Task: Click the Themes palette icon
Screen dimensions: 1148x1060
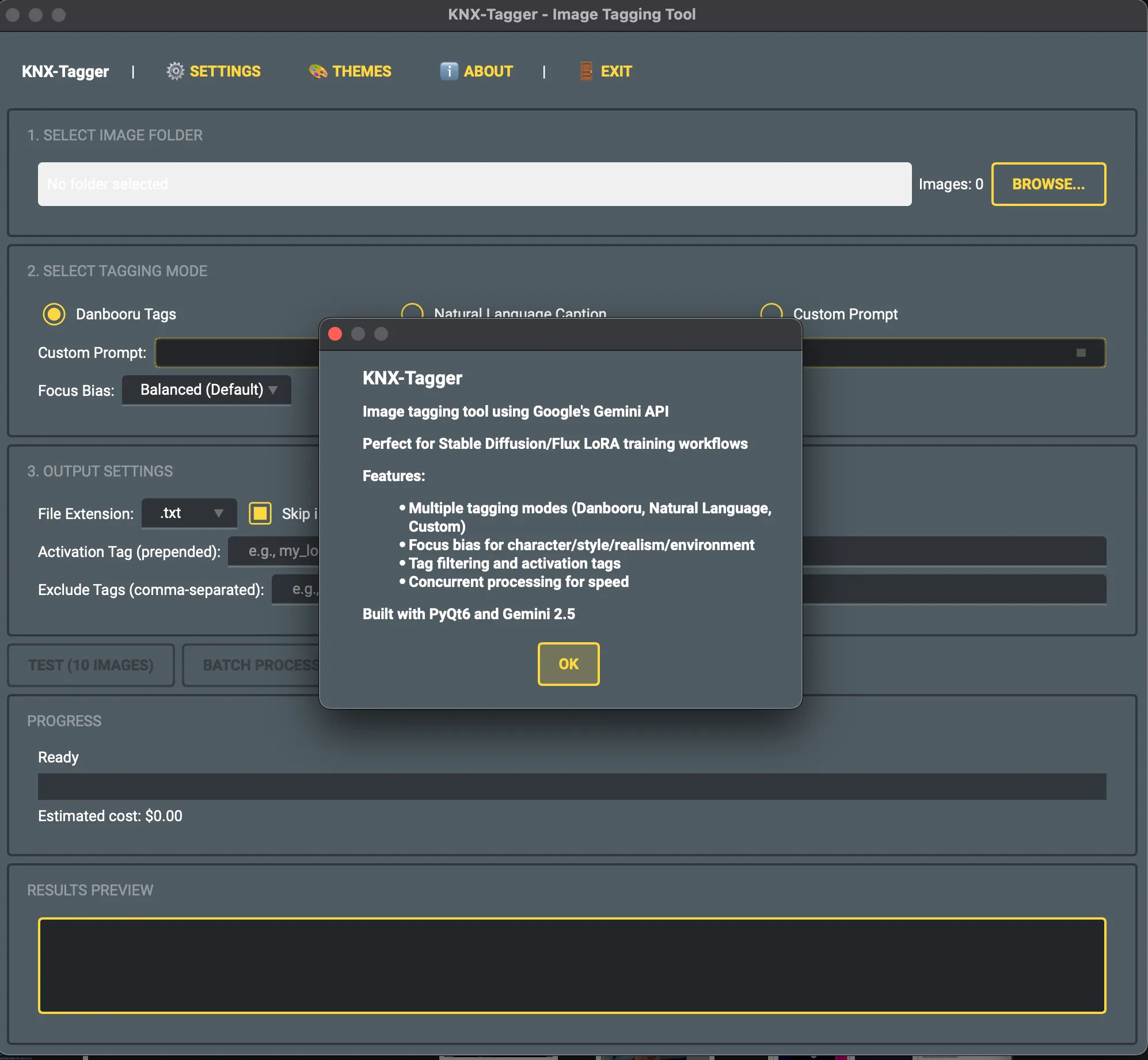Action: tap(318, 71)
